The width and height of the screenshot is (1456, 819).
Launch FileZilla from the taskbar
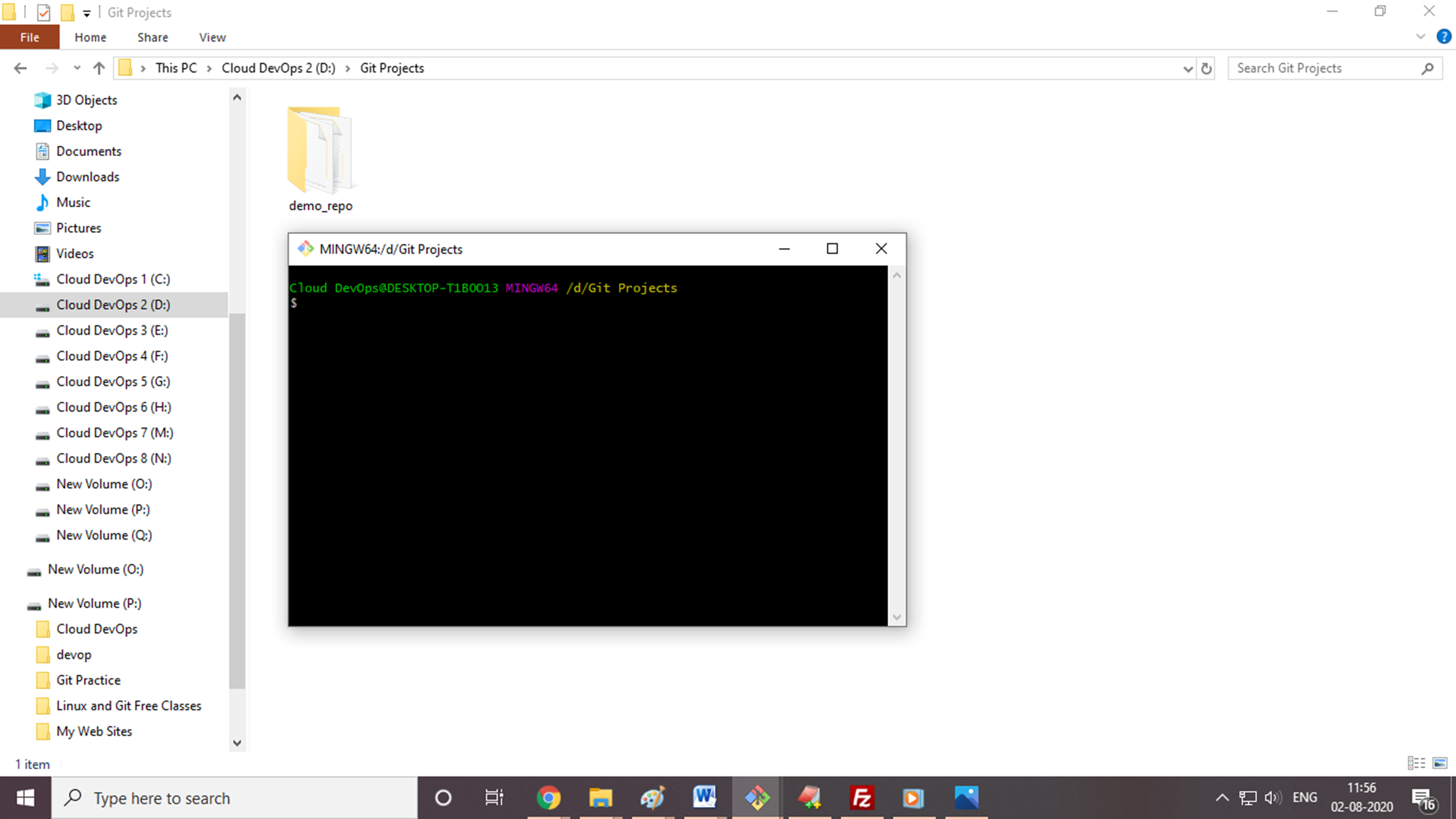tap(861, 798)
